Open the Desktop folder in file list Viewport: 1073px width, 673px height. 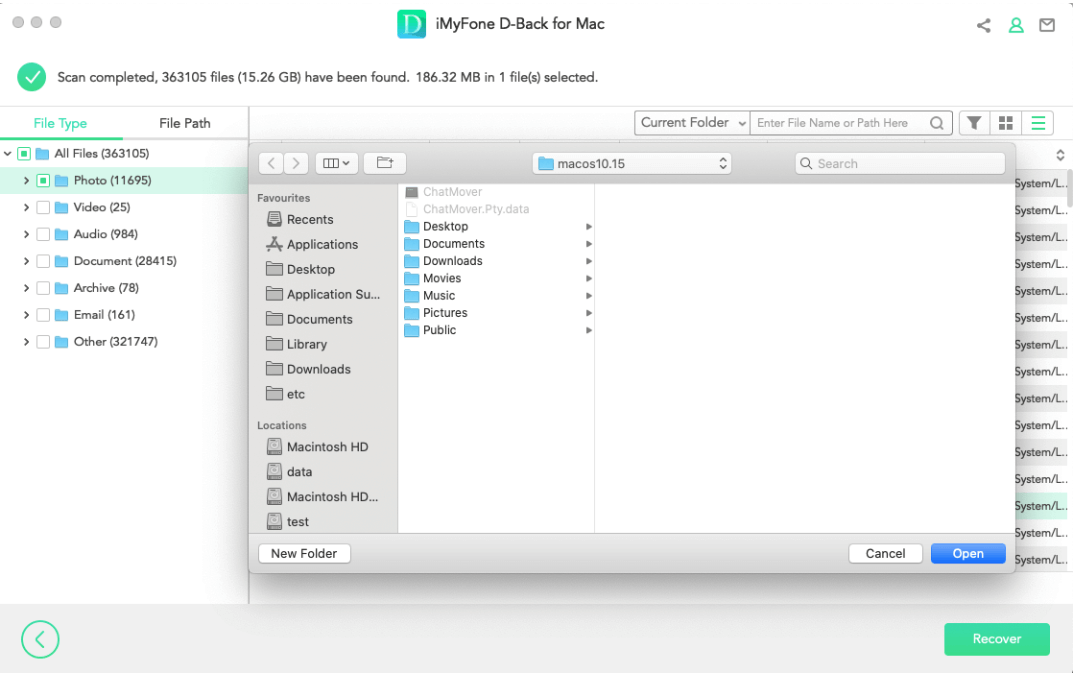click(x=497, y=227)
